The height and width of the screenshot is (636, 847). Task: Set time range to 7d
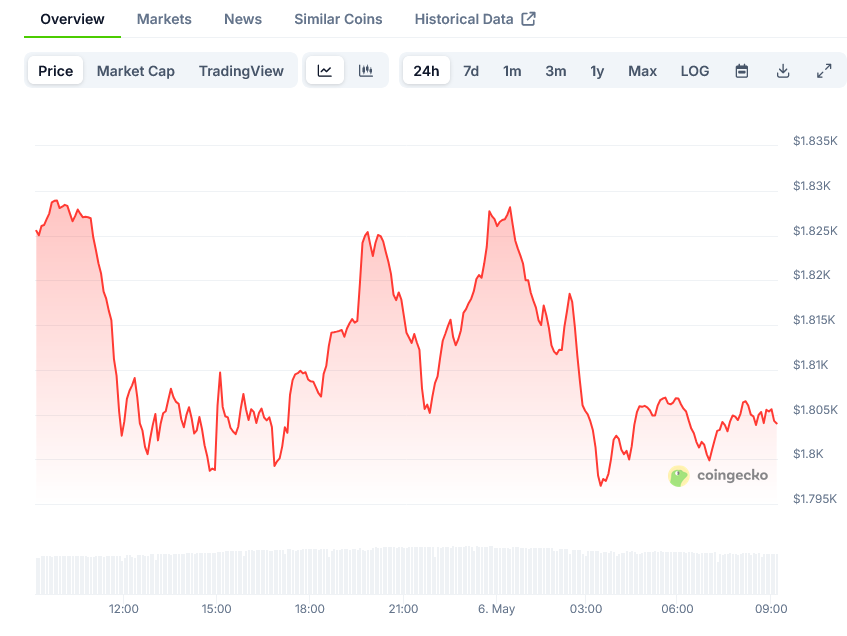[x=471, y=71]
